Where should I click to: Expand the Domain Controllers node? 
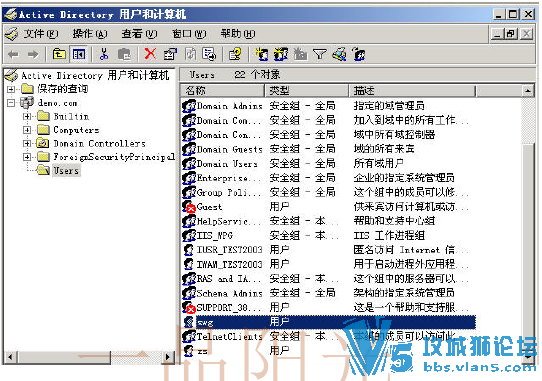(27, 143)
